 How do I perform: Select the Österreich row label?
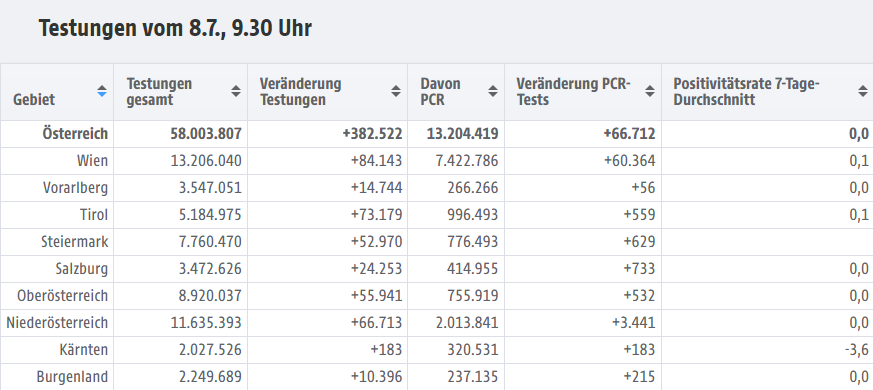pos(75,134)
